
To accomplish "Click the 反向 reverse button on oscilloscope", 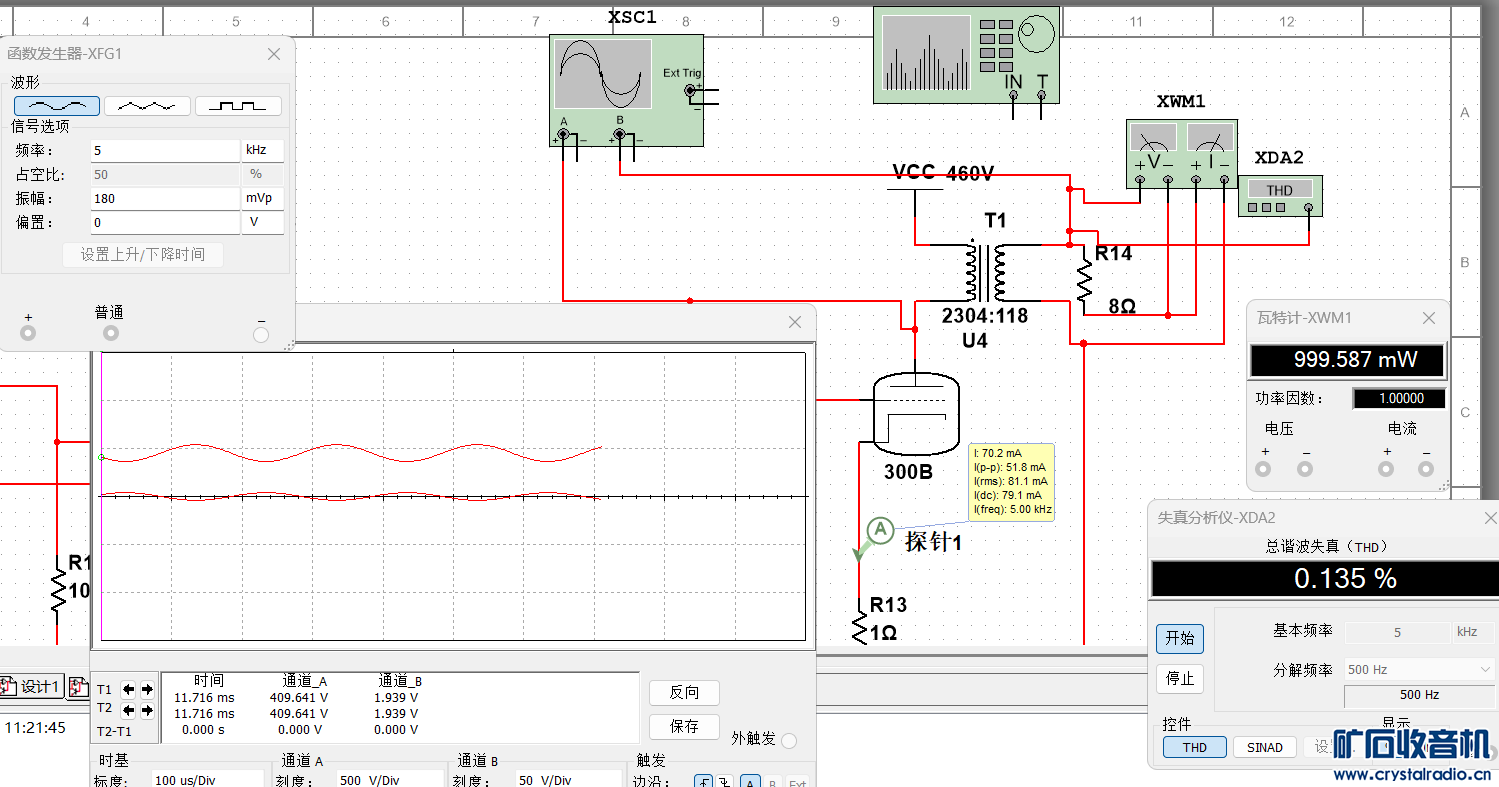I will pyautogui.click(x=684, y=692).
